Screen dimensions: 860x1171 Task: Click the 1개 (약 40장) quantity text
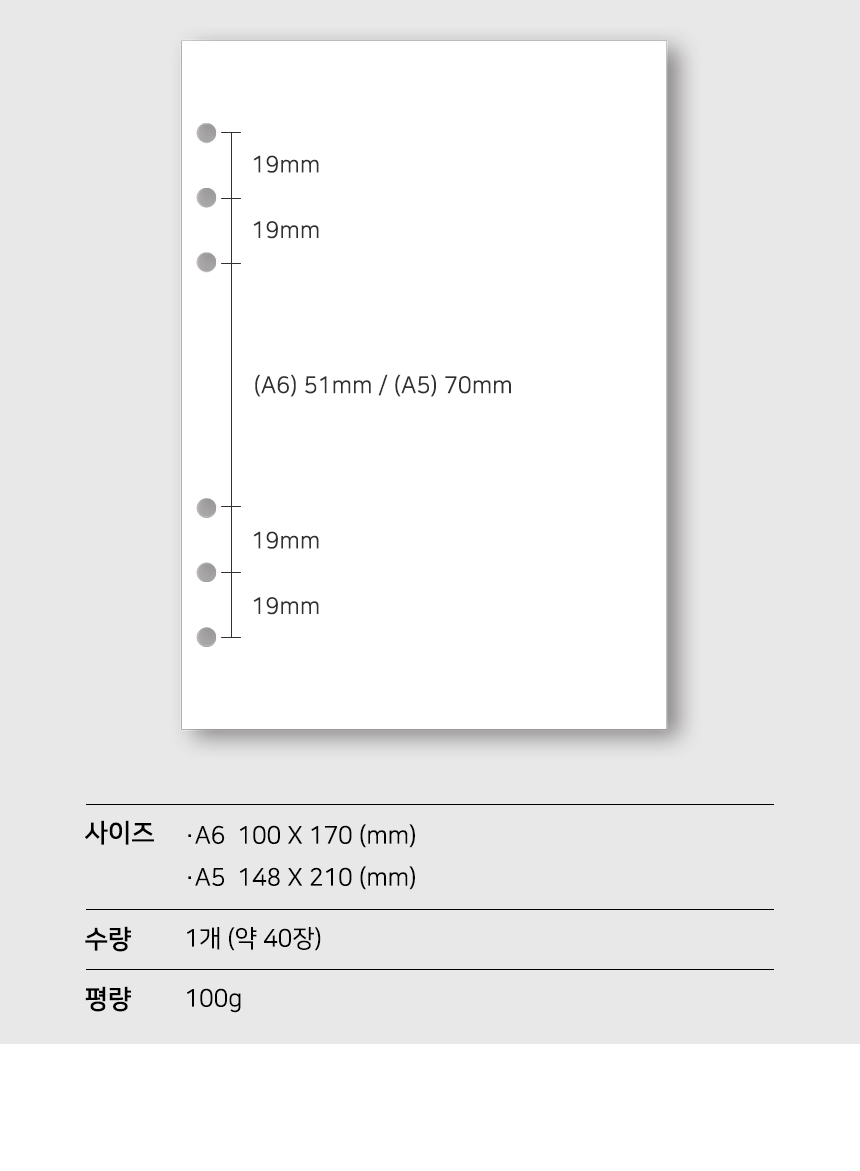(254, 939)
